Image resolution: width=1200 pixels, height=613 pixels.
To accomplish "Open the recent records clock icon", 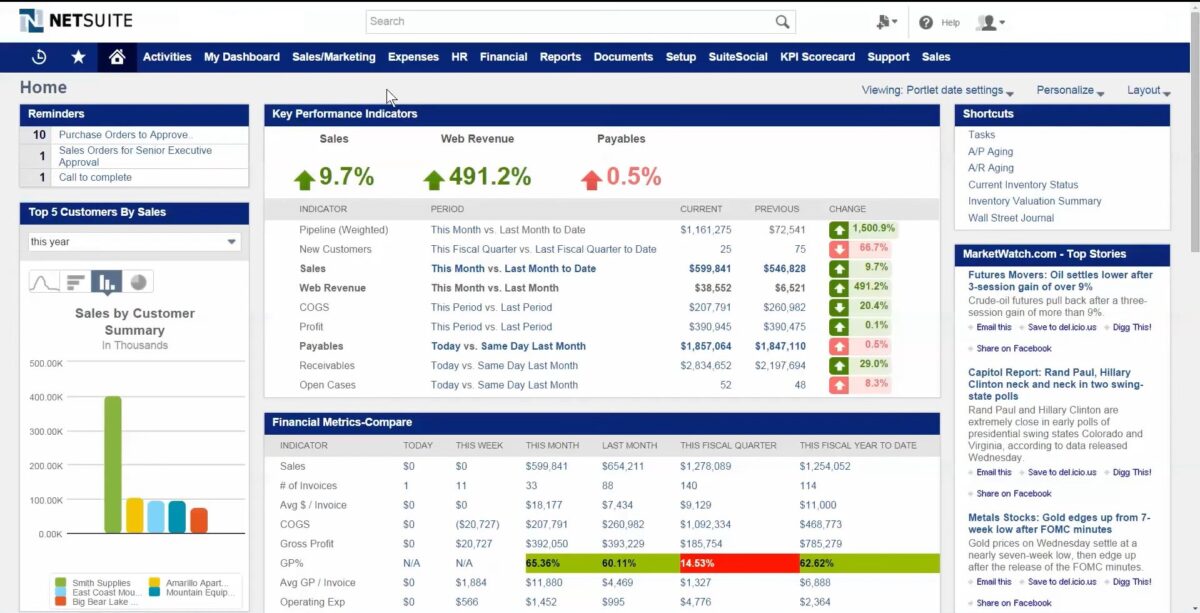I will pos(40,57).
